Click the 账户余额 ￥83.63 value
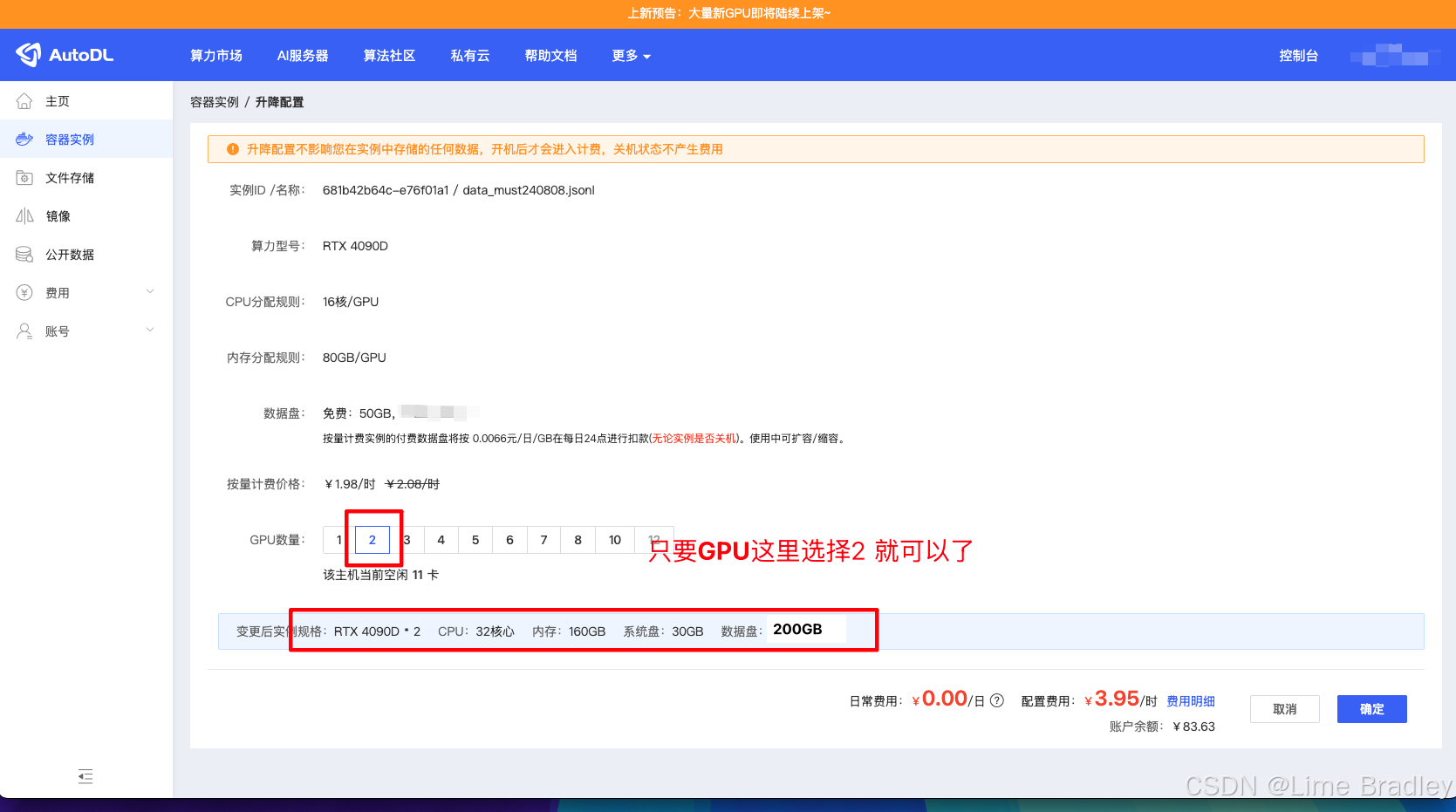1456x812 pixels. (x=1193, y=727)
